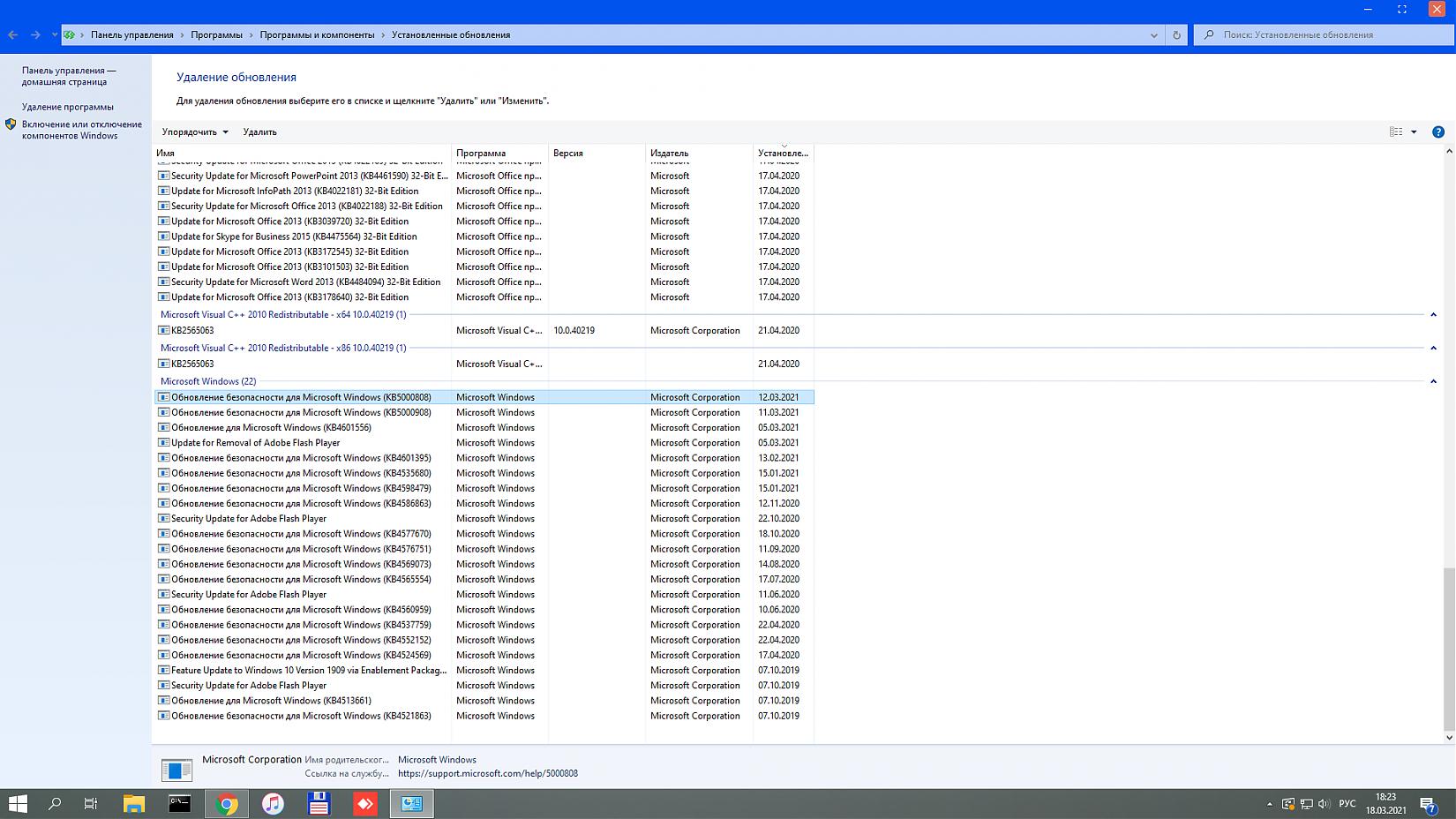Click the Удалить toolbar button
The image size is (1456, 819).
259,131
